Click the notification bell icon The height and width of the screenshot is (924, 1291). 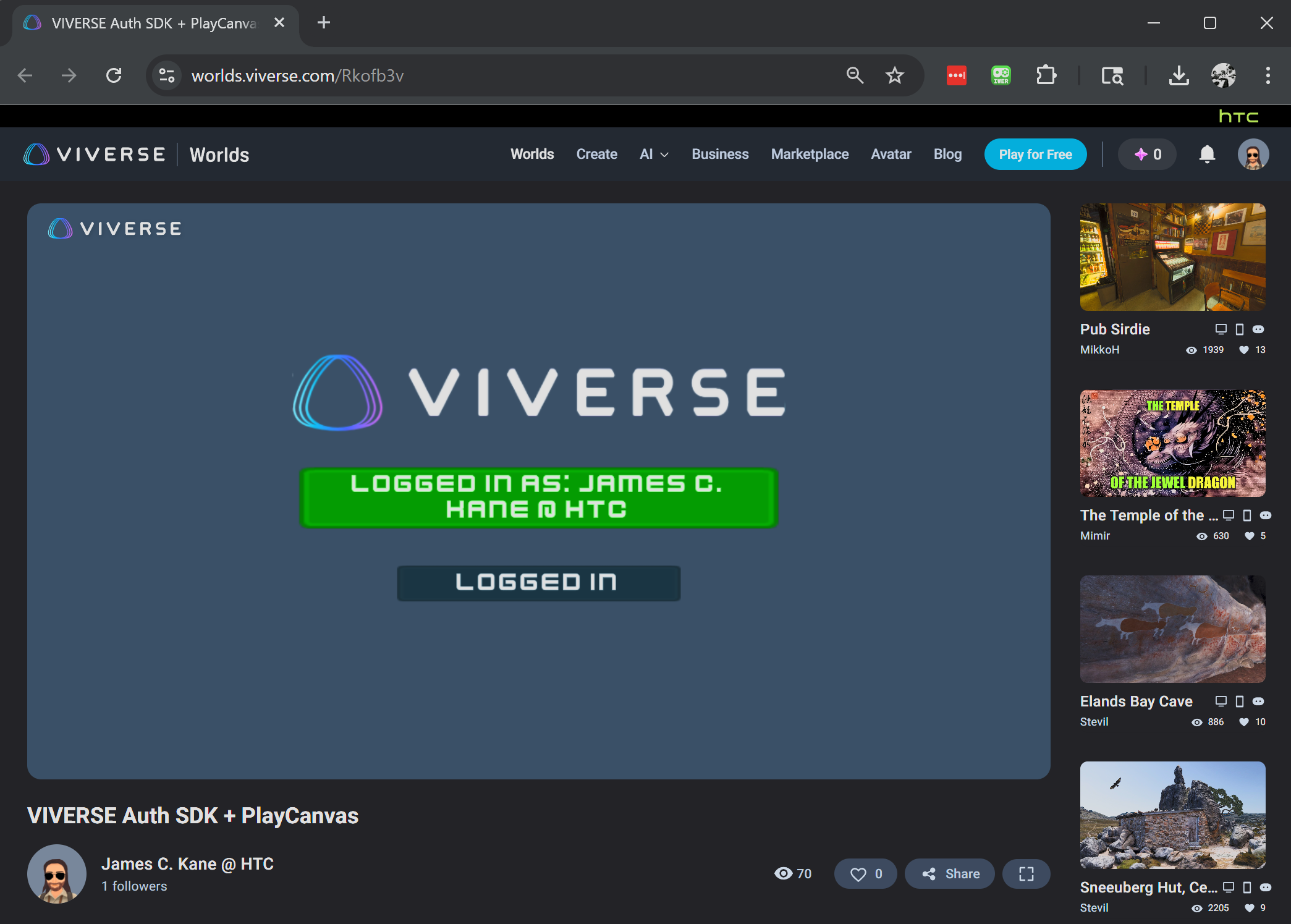coord(1206,155)
